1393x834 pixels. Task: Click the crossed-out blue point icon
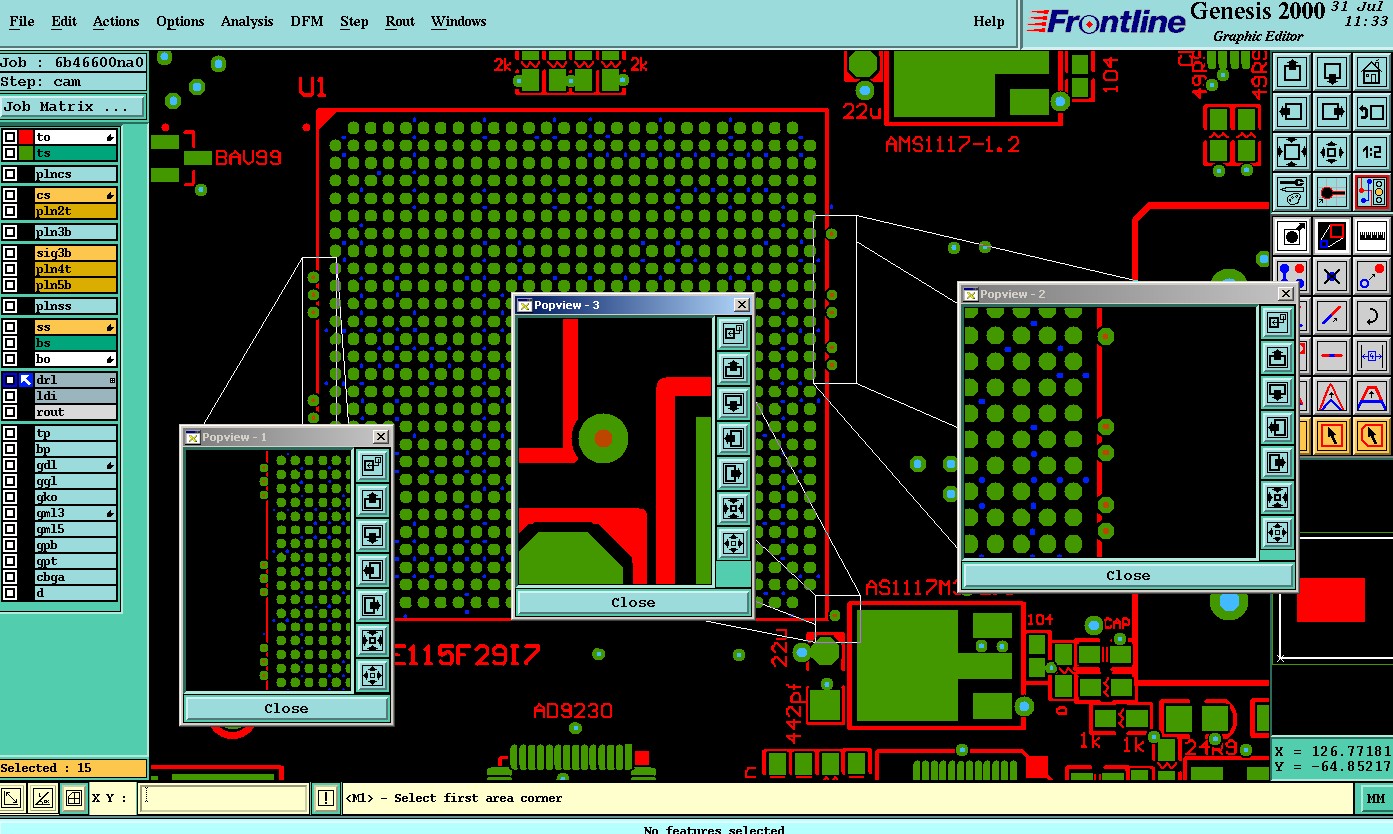pyautogui.click(x=1332, y=276)
